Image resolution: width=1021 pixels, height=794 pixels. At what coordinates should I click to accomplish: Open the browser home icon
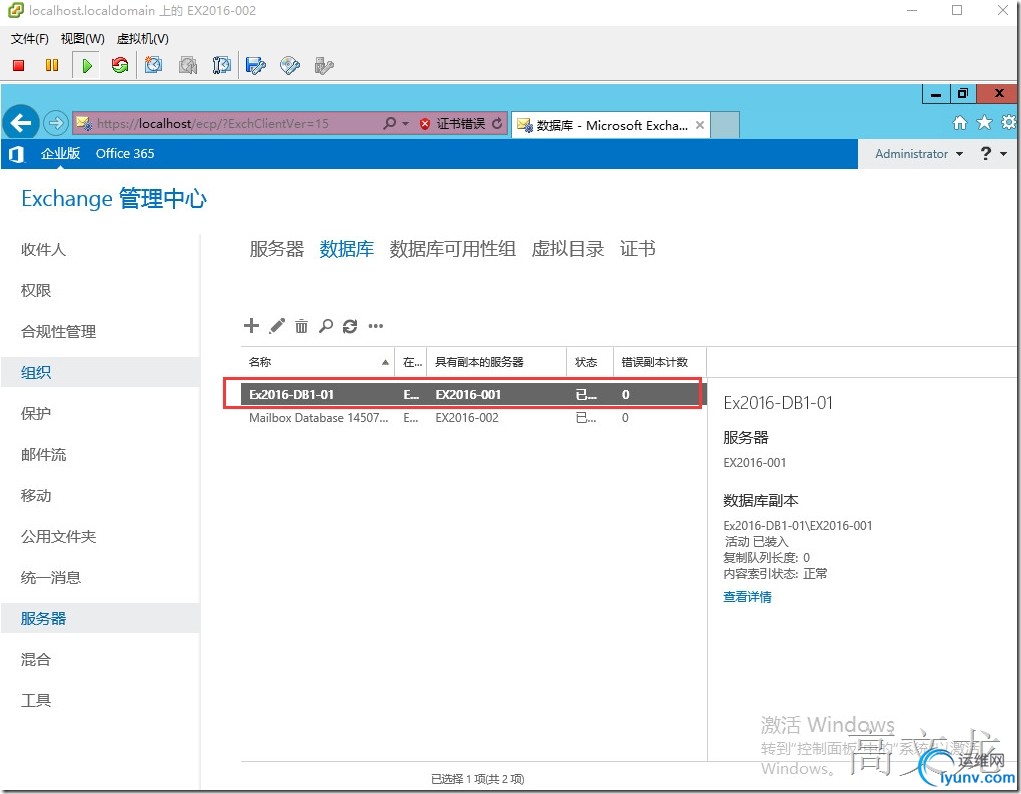[960, 122]
